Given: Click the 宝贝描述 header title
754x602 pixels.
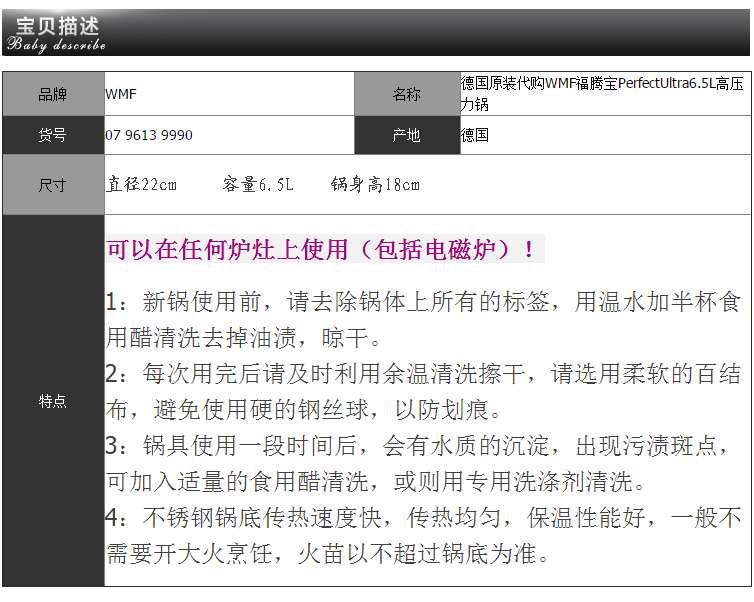Looking at the screenshot, I should (x=57, y=26).
